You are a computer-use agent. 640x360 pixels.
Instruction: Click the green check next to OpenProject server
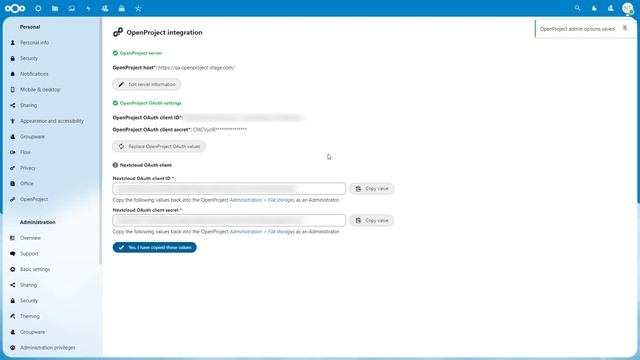coord(115,53)
